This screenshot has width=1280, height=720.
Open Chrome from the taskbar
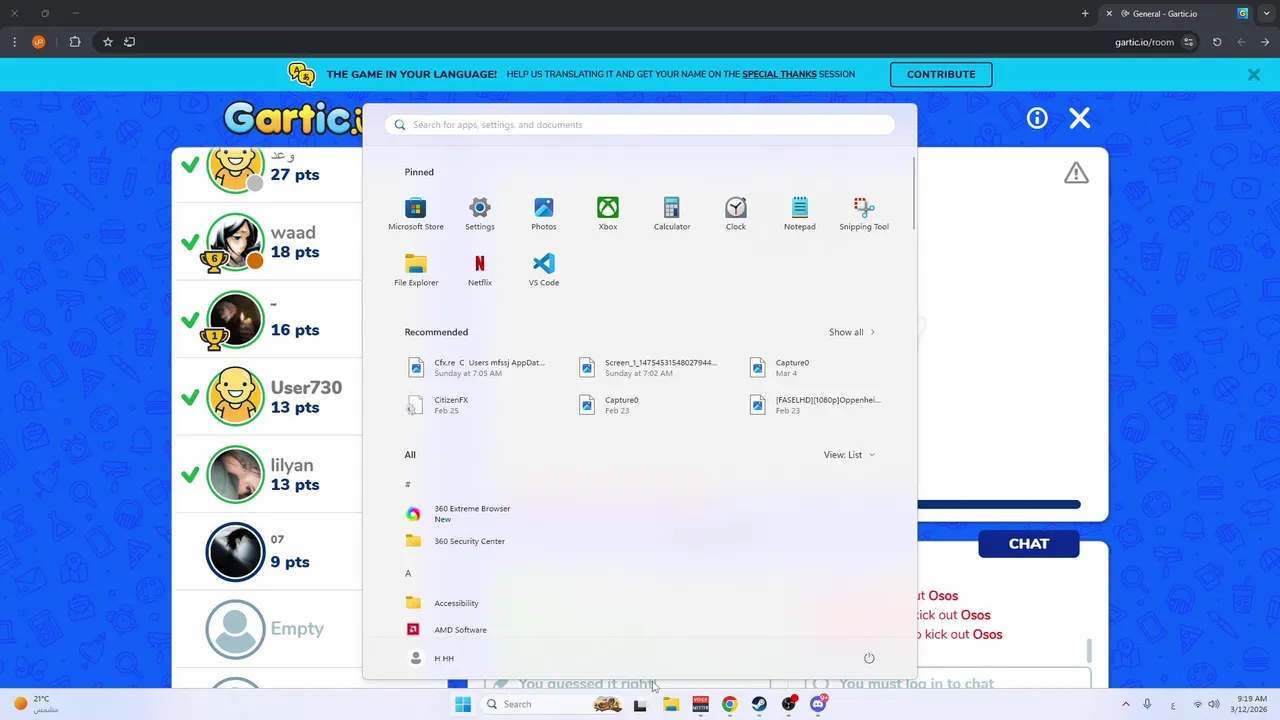coord(730,704)
